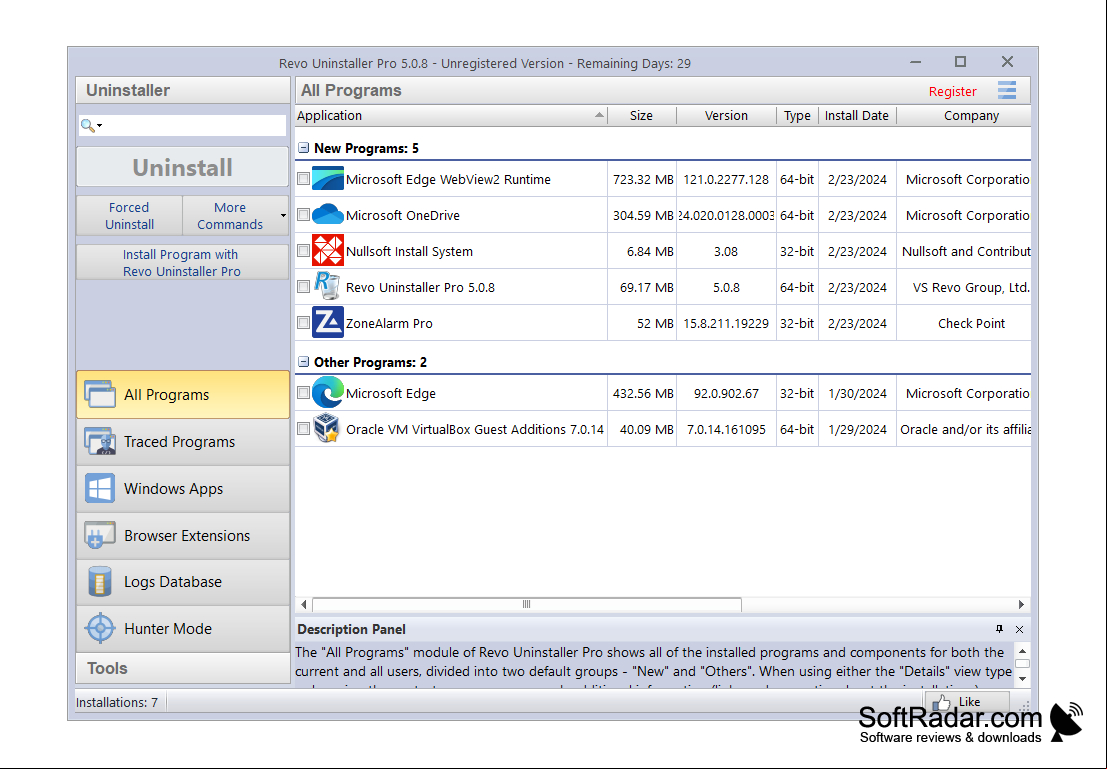
Task: Minimize the Revo Uninstaller Pro window
Action: point(916,62)
